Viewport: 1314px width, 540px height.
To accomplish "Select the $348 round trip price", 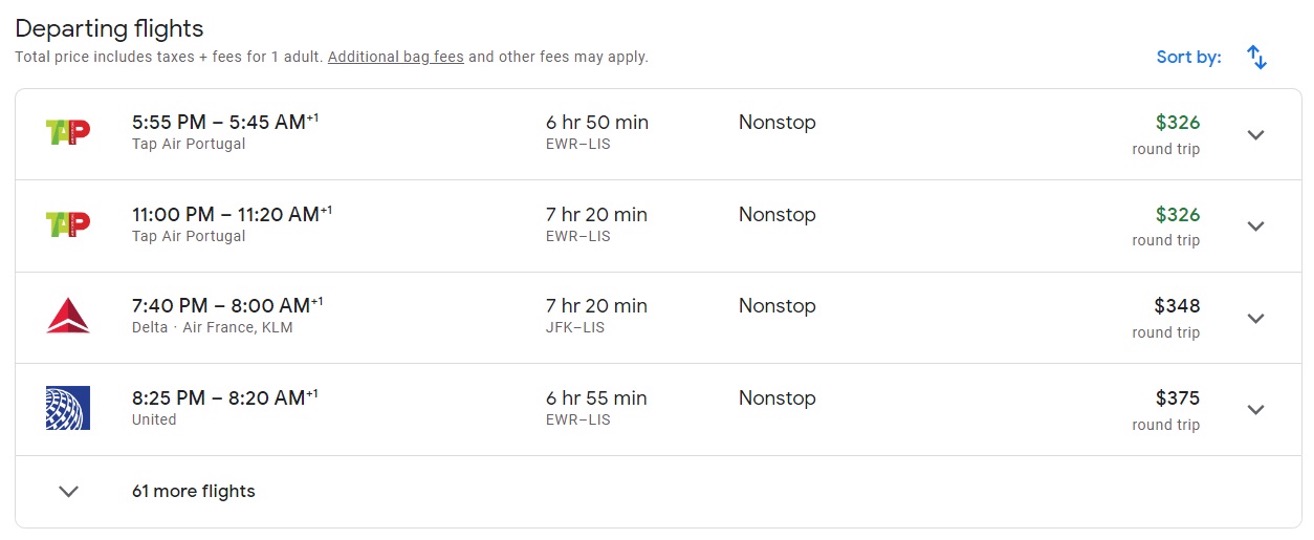I will pyautogui.click(x=1176, y=306).
